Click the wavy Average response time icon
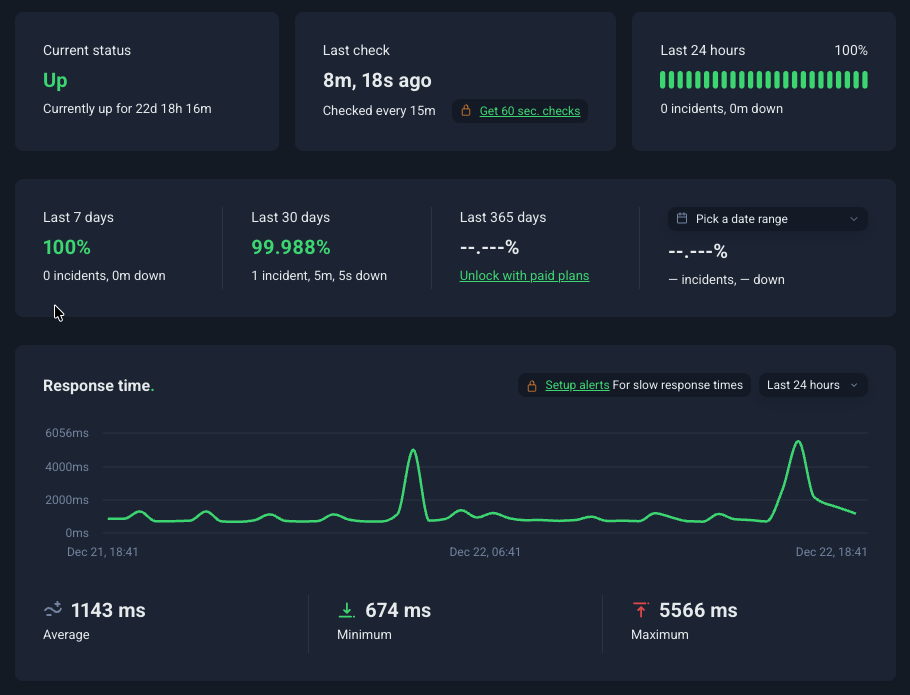The image size is (910, 695). click(51, 609)
